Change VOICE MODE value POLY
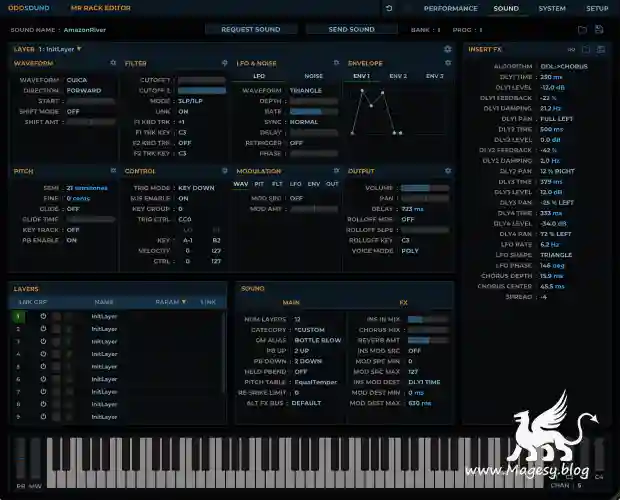This screenshot has width=620, height=500. pos(410,251)
